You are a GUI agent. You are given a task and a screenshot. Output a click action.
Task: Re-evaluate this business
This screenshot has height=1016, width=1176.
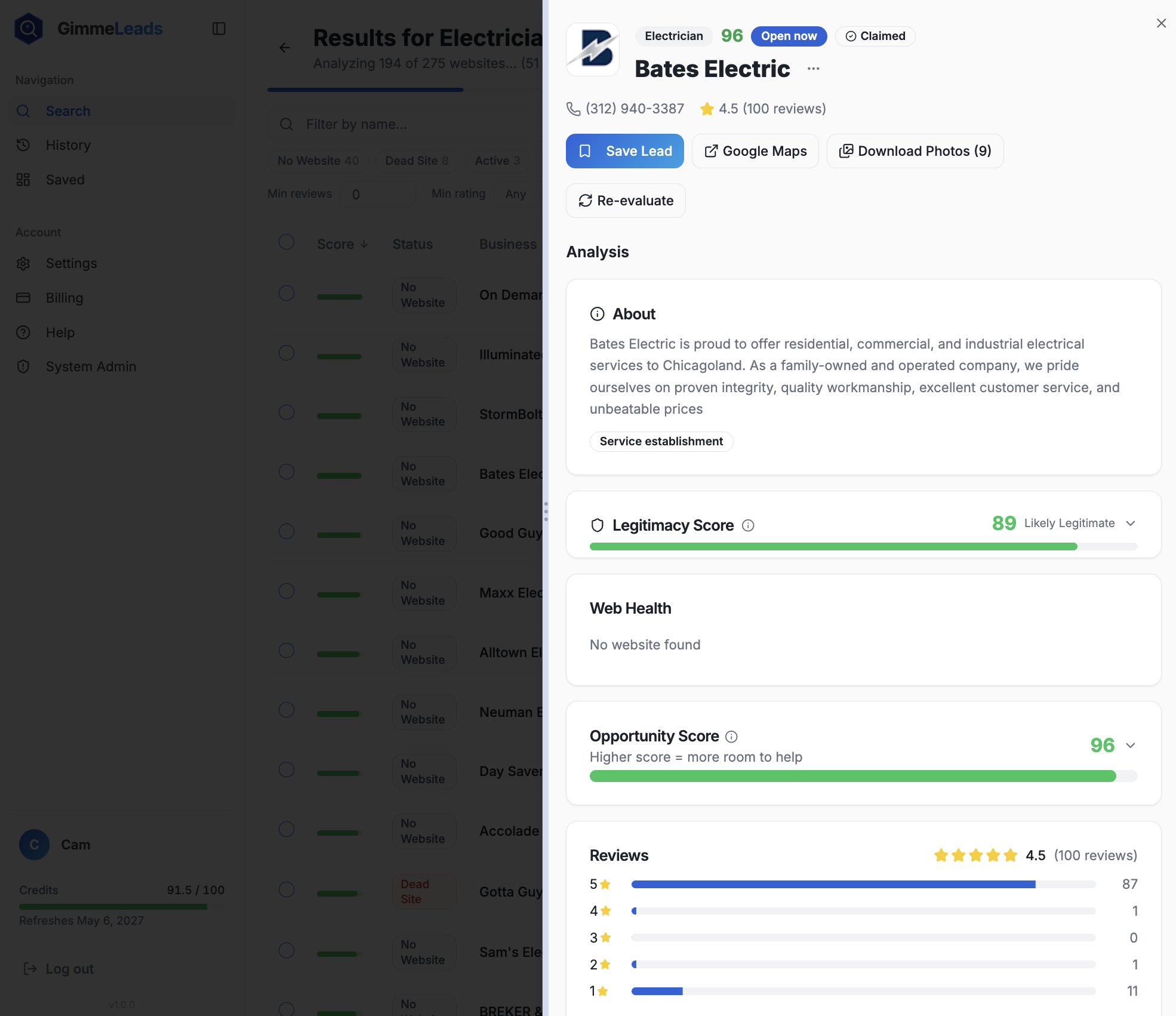pyautogui.click(x=626, y=201)
